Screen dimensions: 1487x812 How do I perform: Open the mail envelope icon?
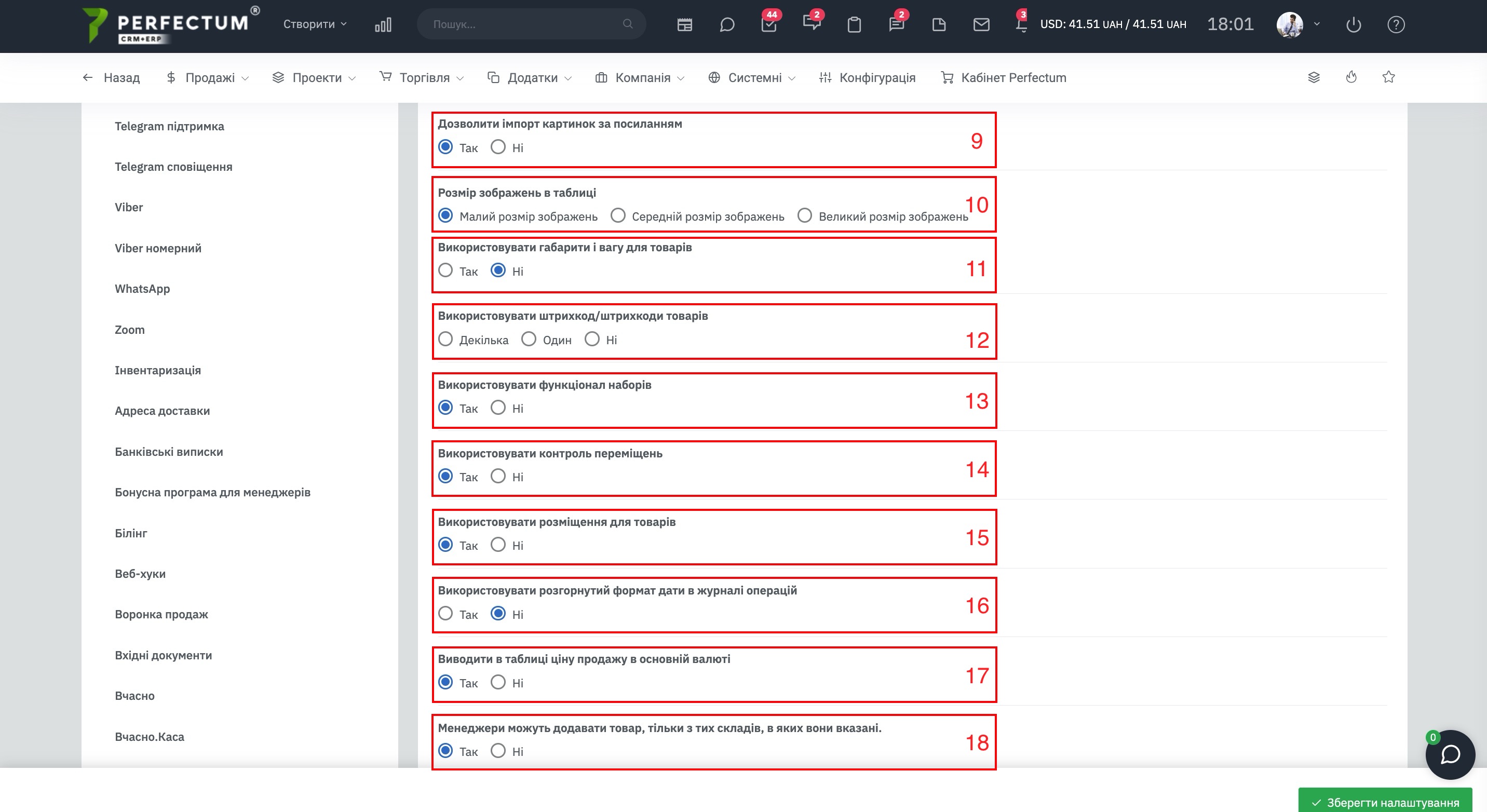pyautogui.click(x=981, y=25)
